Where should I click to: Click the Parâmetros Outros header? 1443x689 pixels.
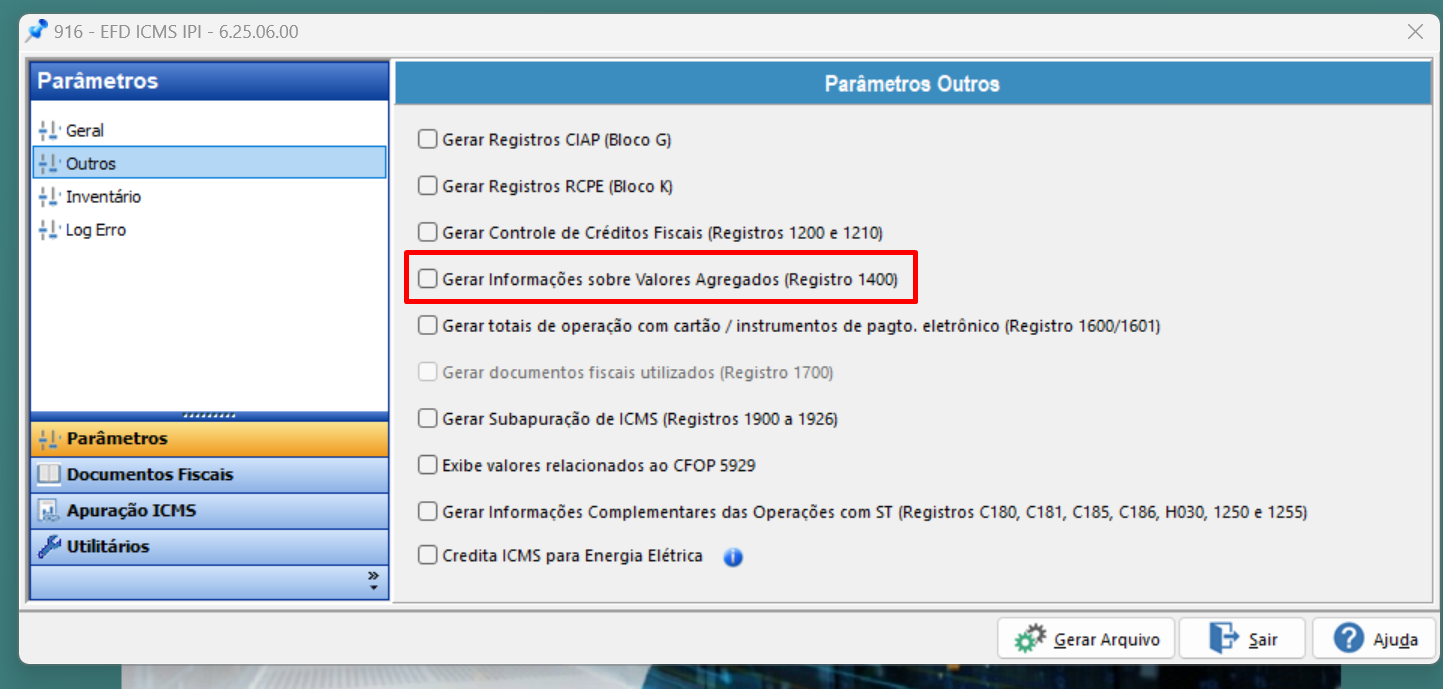pos(912,83)
